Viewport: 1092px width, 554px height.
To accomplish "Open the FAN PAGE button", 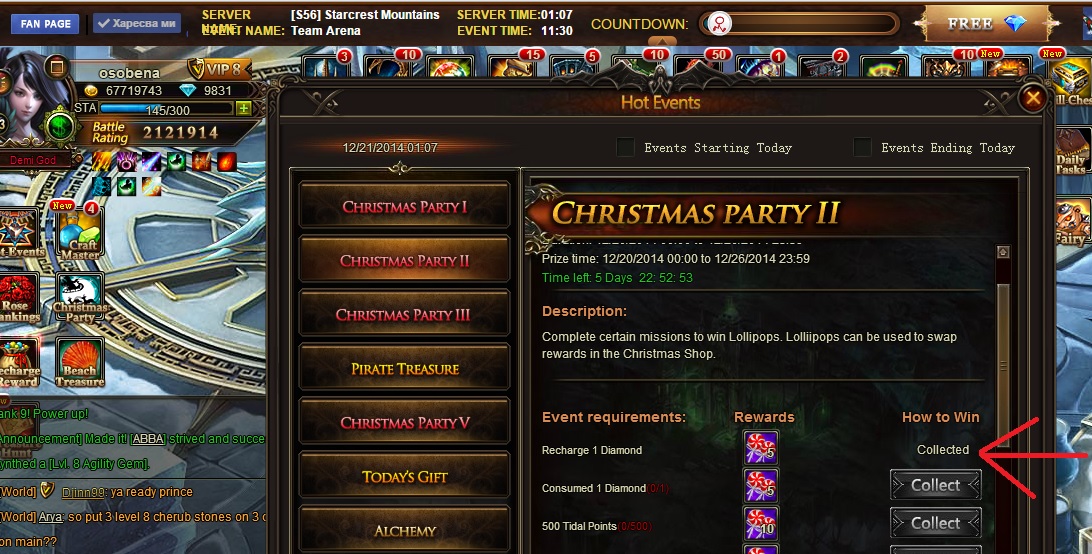I will click(x=45, y=24).
